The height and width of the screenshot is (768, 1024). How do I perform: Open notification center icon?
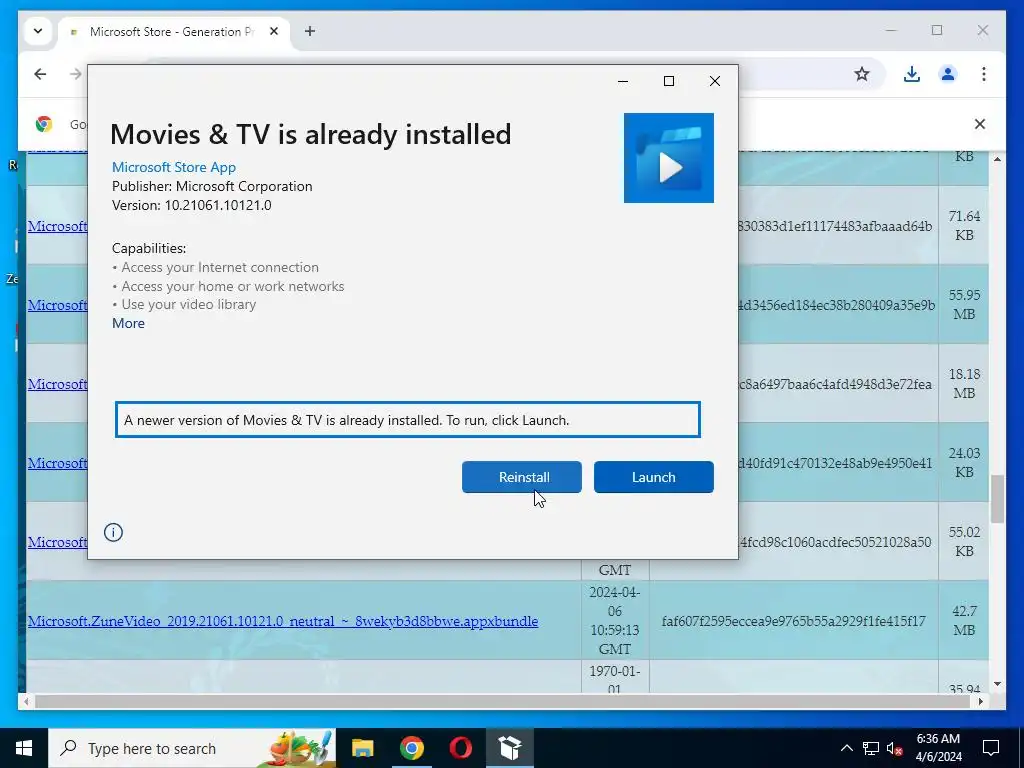pyautogui.click(x=991, y=748)
